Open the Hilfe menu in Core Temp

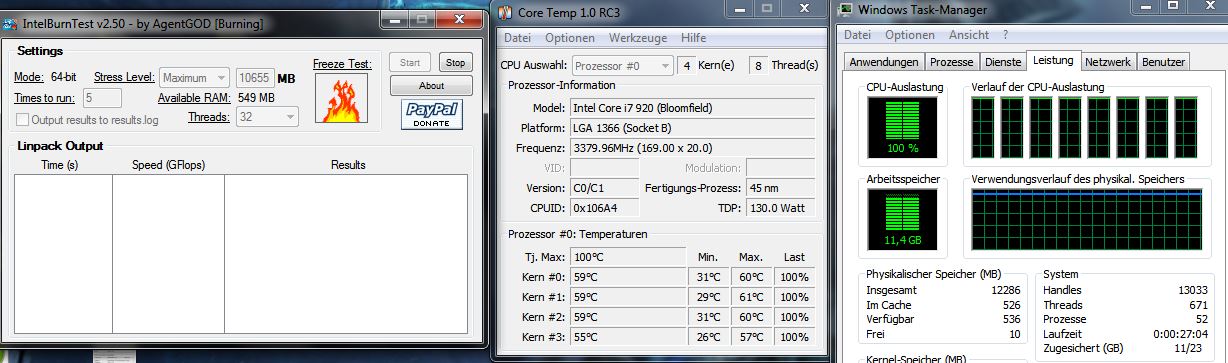coord(693,38)
